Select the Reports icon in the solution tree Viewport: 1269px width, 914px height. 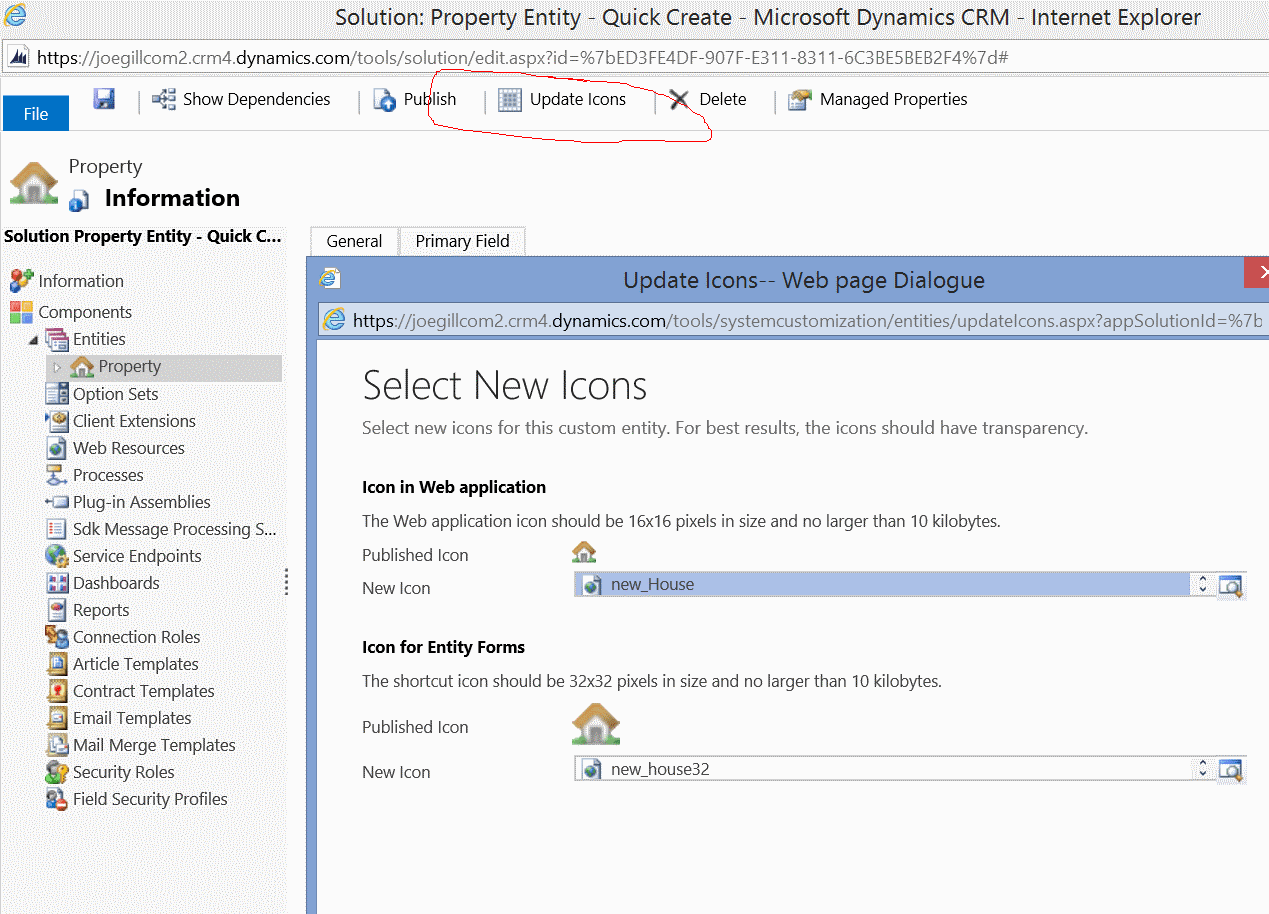click(x=58, y=609)
